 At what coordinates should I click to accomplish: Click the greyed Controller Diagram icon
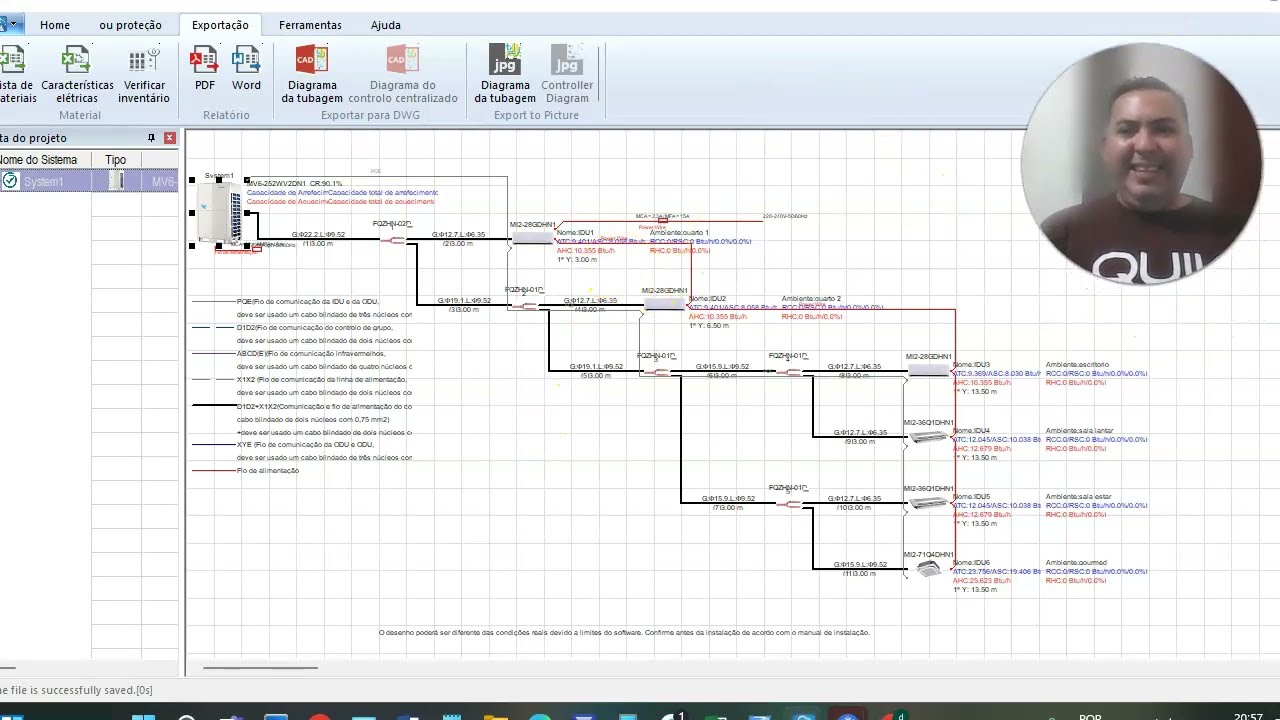pos(567,73)
